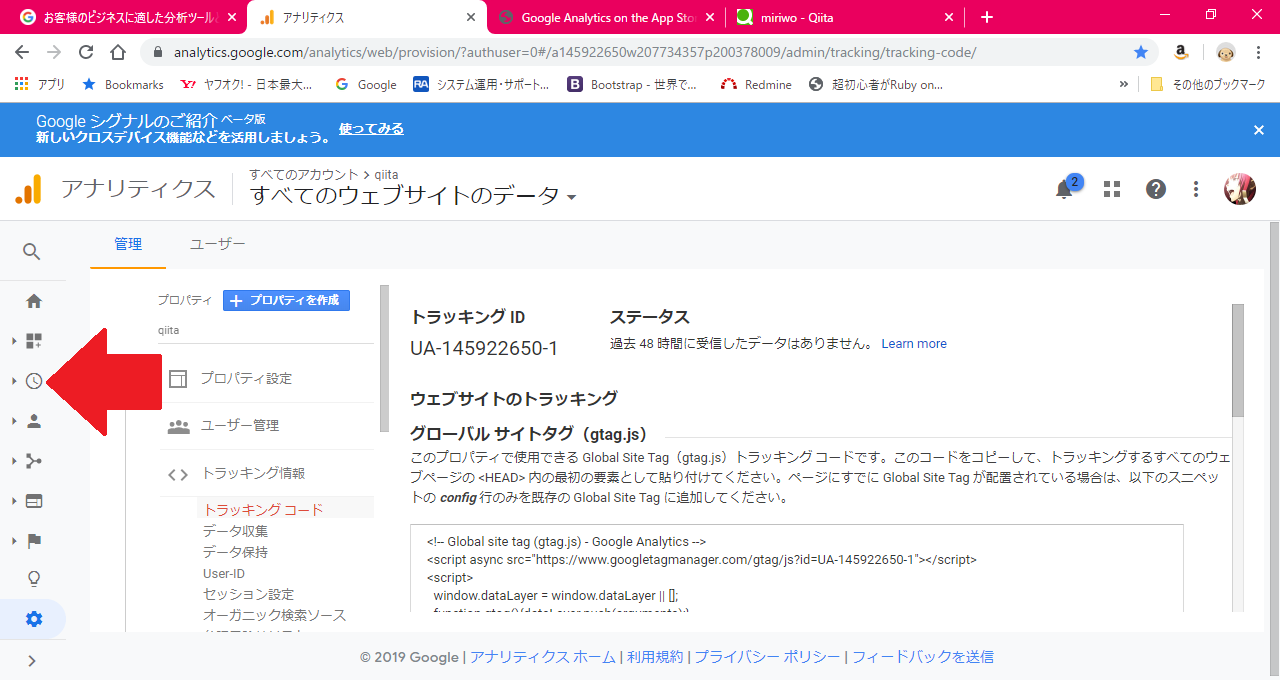1280x680 pixels.
Task: Show more bookmarks with the » chevron
Action: [x=1123, y=85]
